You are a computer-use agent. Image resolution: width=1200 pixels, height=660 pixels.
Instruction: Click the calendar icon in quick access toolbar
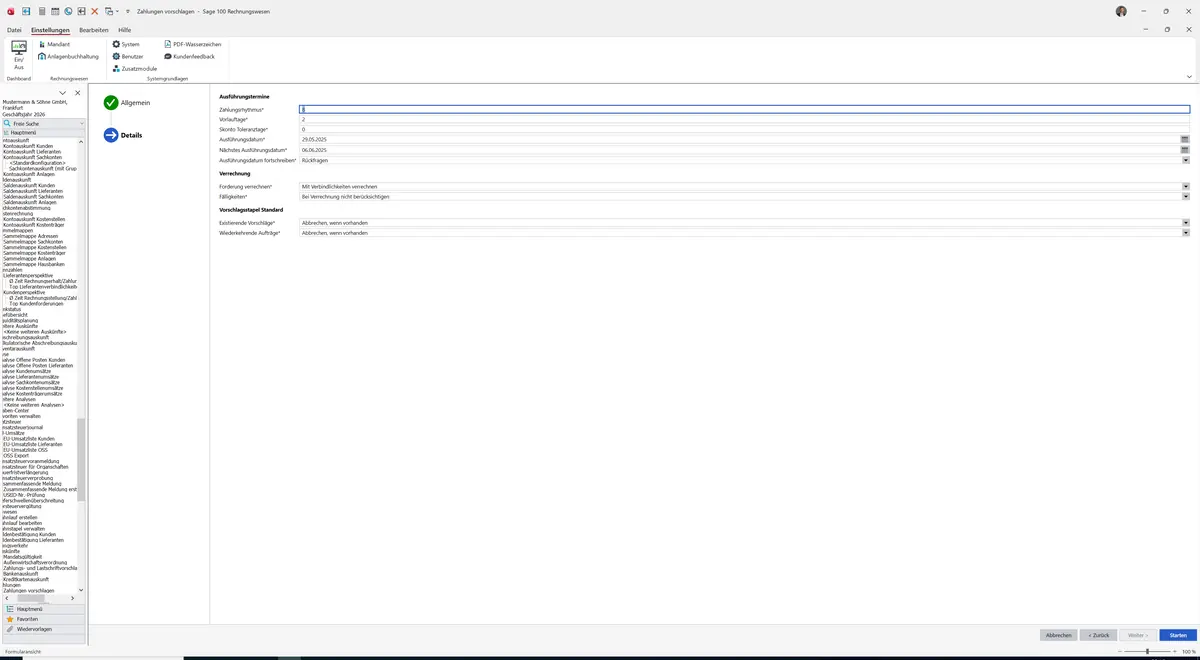[54, 11]
